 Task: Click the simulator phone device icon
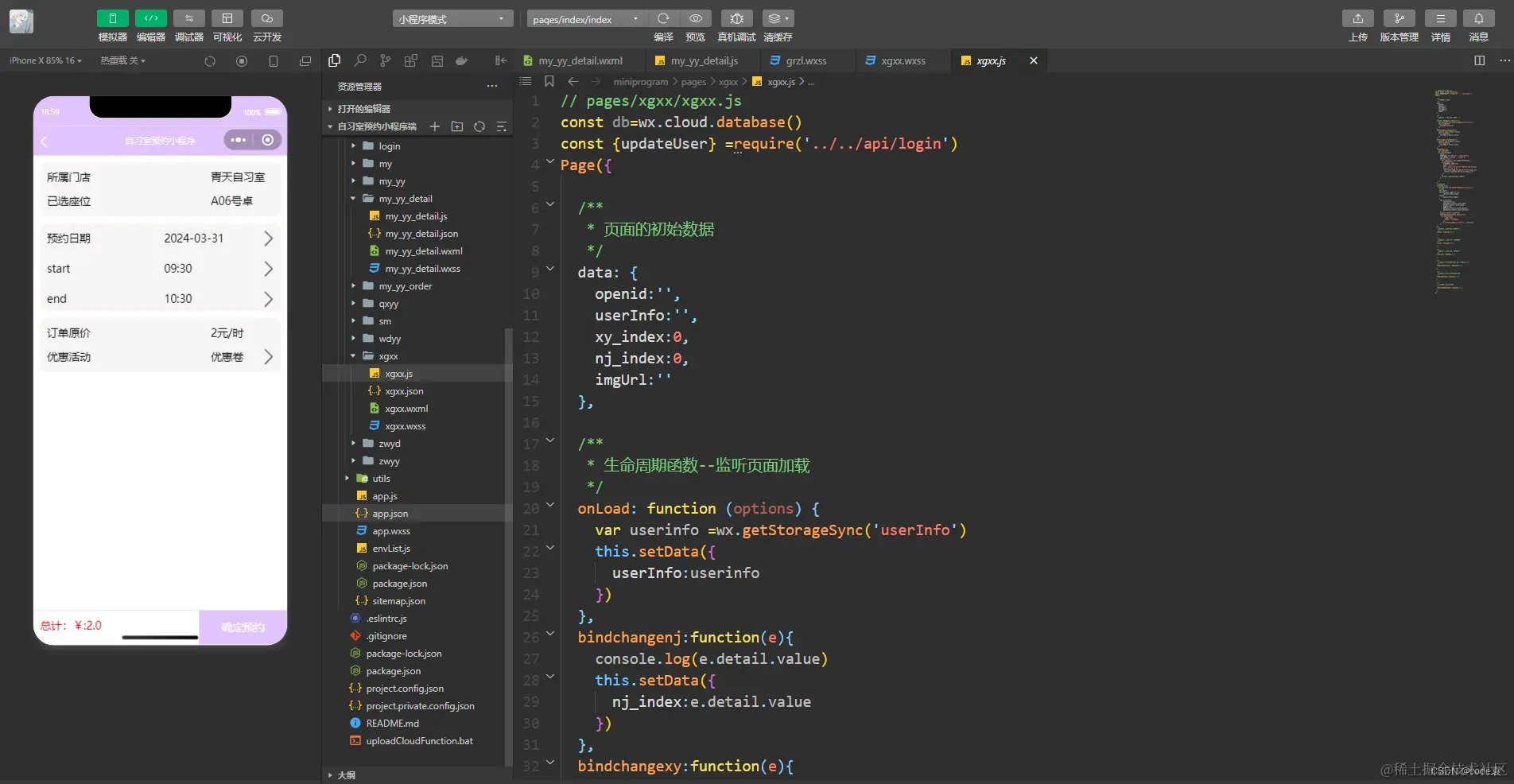tap(274, 61)
